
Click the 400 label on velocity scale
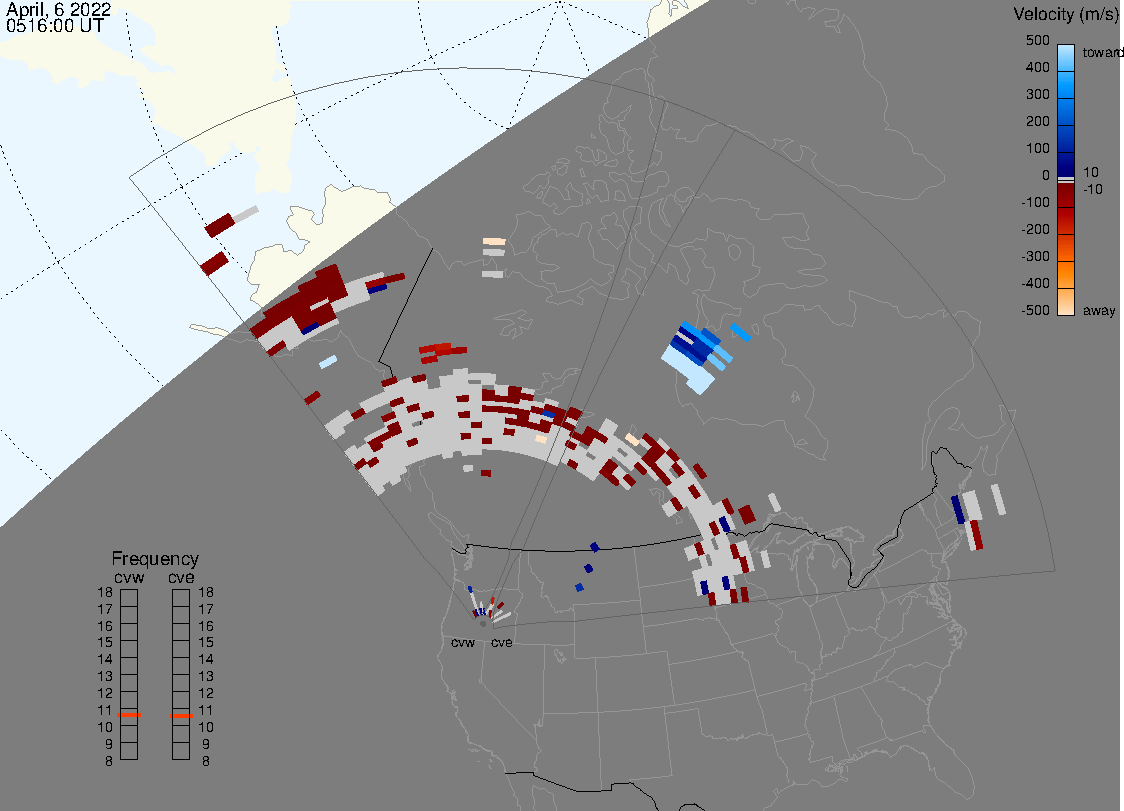pos(1037,67)
